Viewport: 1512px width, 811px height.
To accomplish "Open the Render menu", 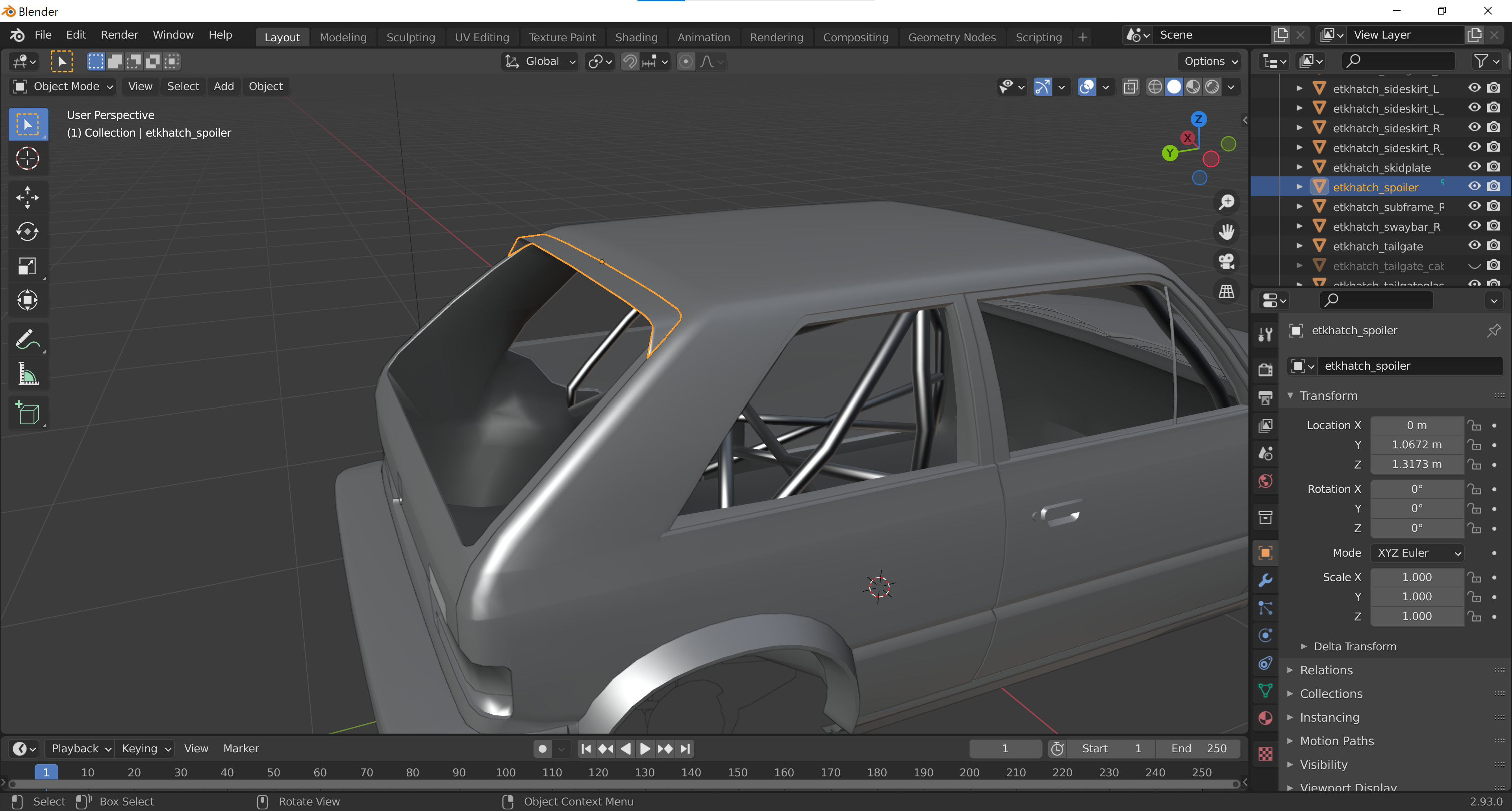I will [x=119, y=35].
